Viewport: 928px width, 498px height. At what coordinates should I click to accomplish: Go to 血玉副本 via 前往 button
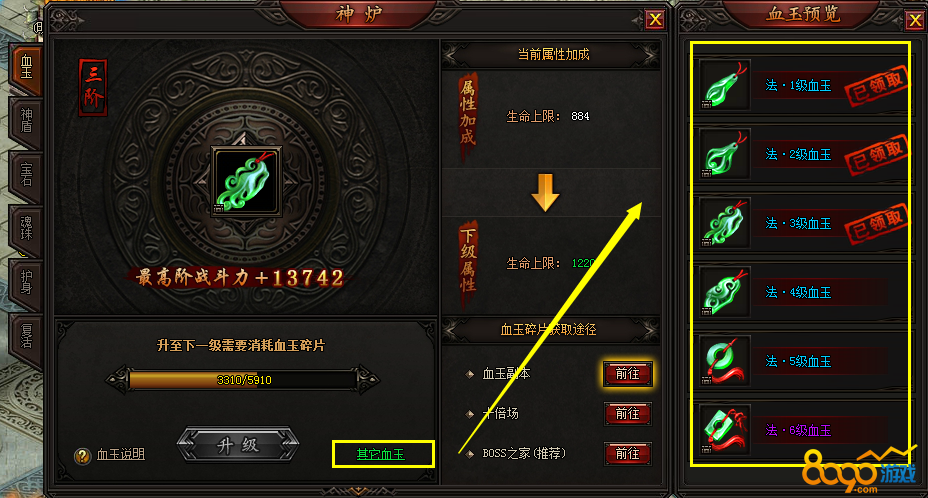point(627,374)
